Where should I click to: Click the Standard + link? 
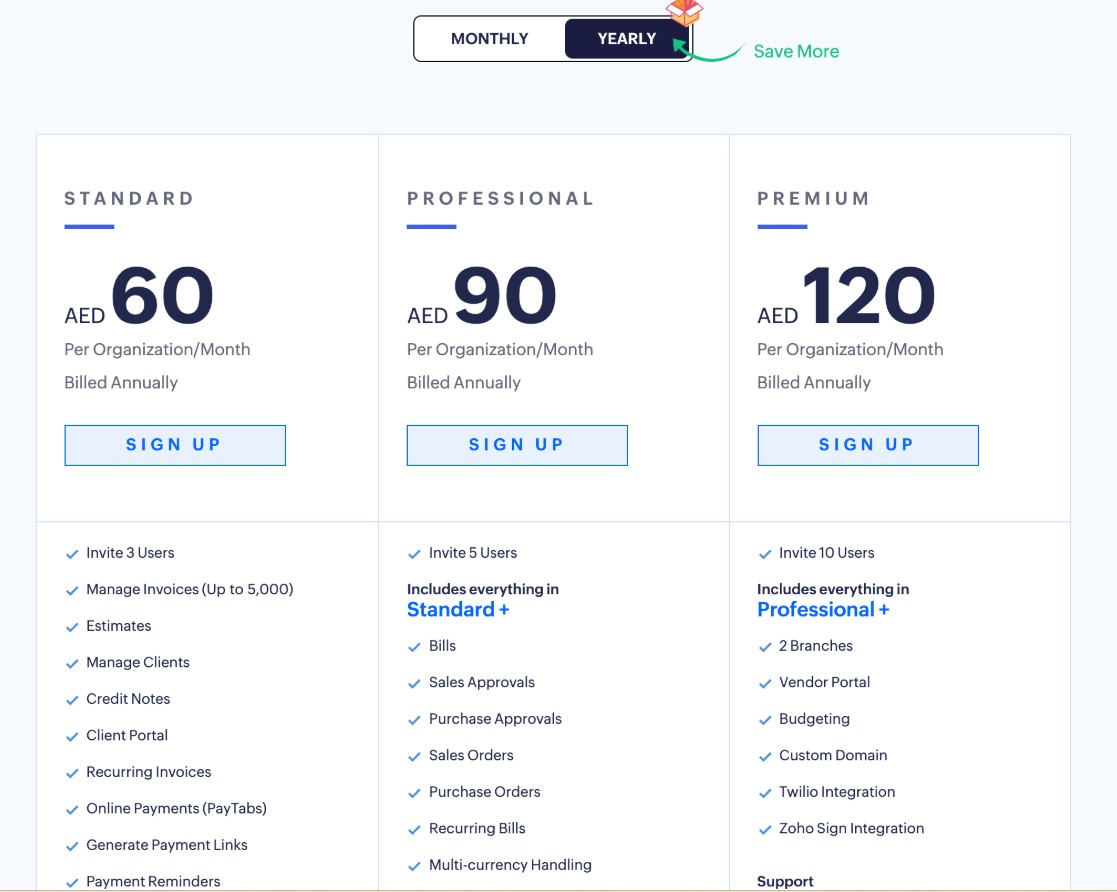click(458, 610)
